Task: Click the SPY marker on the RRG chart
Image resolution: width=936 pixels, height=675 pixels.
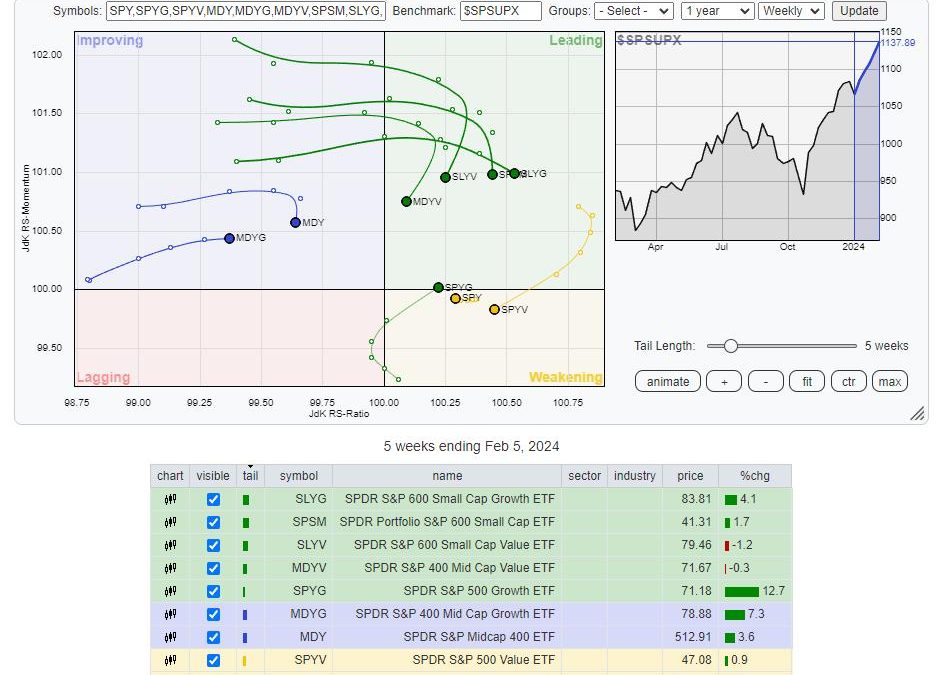Action: pos(455,298)
